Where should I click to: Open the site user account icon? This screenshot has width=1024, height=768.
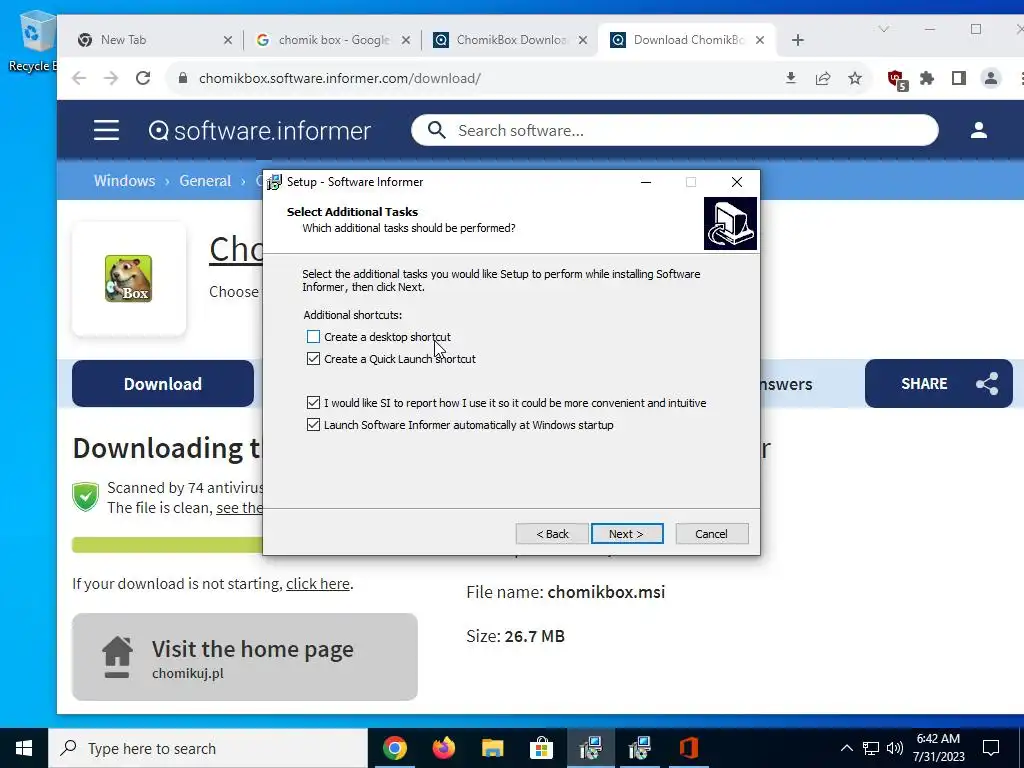978,130
